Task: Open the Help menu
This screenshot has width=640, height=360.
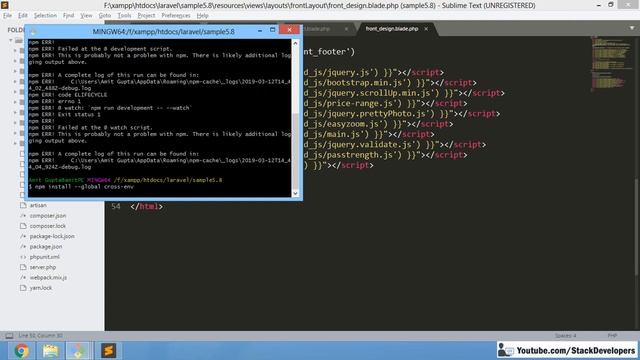Action: [x=202, y=16]
